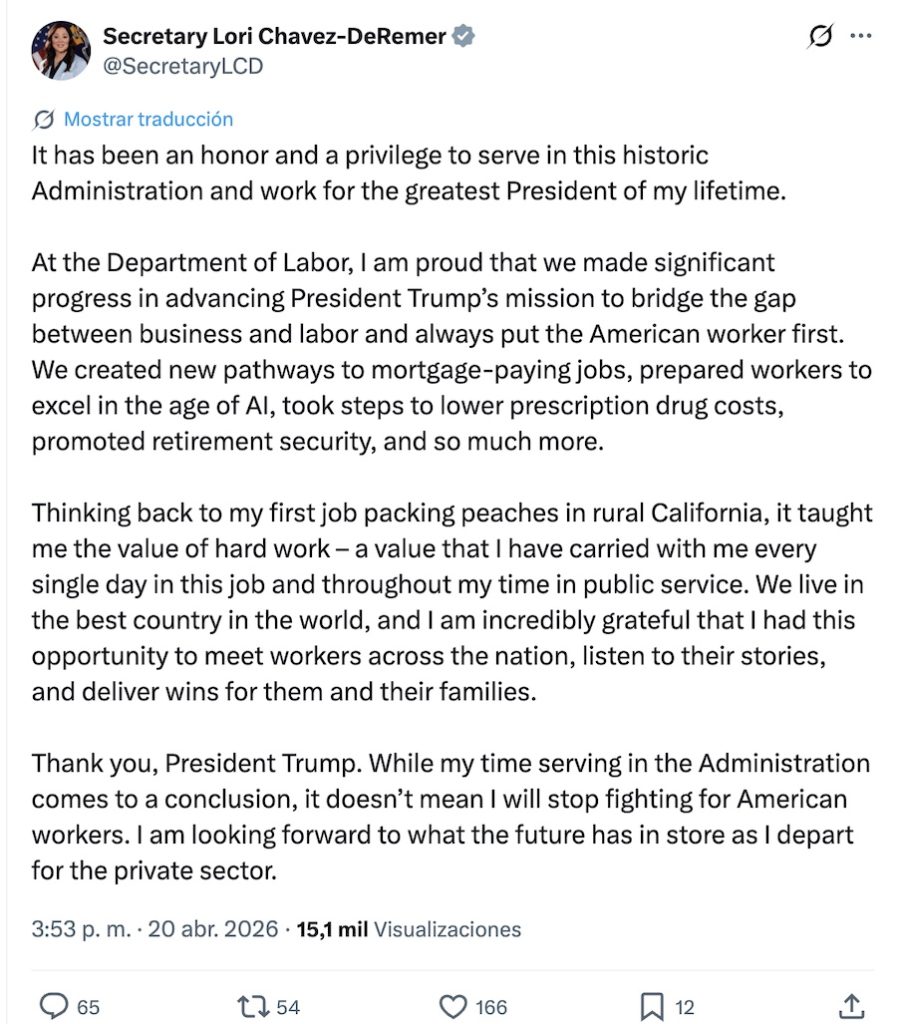This screenshot has width=897, height=1024.
Task: Visit the @SecretaryLCD handle
Action: [x=183, y=66]
